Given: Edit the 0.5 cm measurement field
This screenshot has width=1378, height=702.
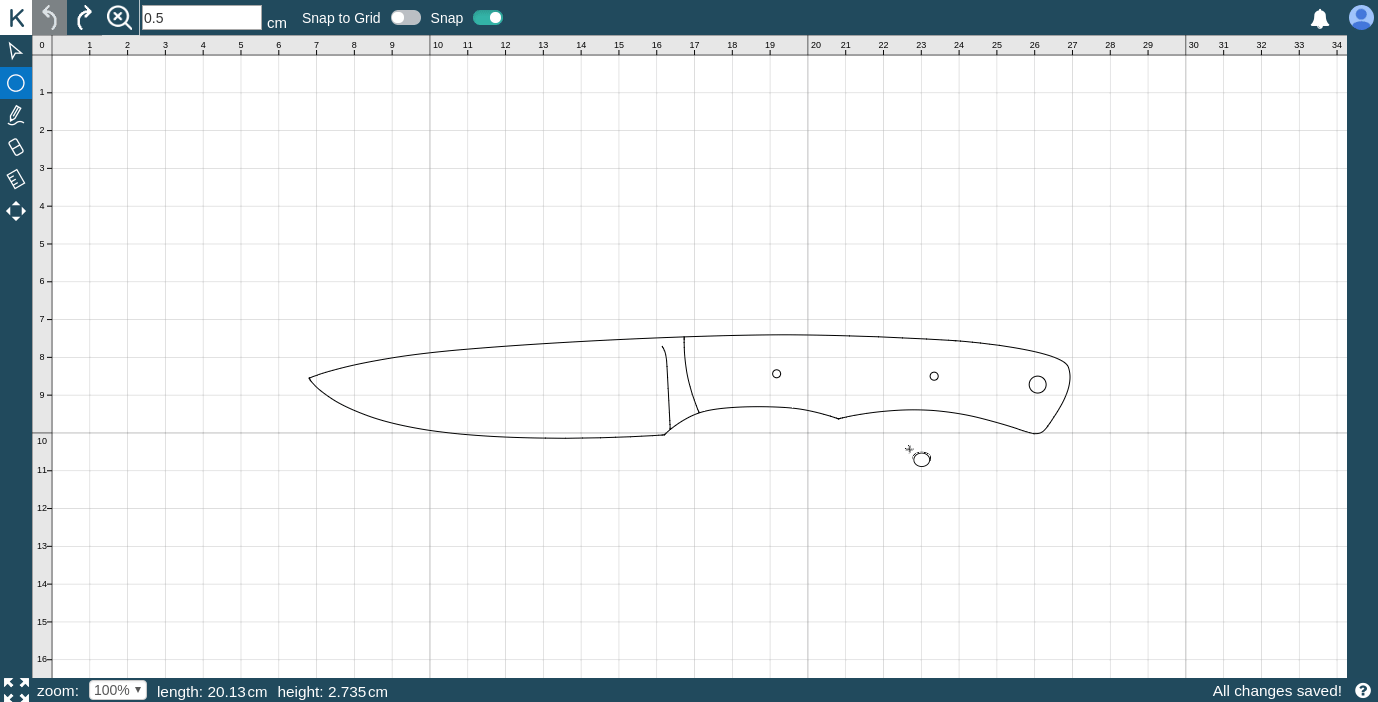Looking at the screenshot, I should [202, 17].
